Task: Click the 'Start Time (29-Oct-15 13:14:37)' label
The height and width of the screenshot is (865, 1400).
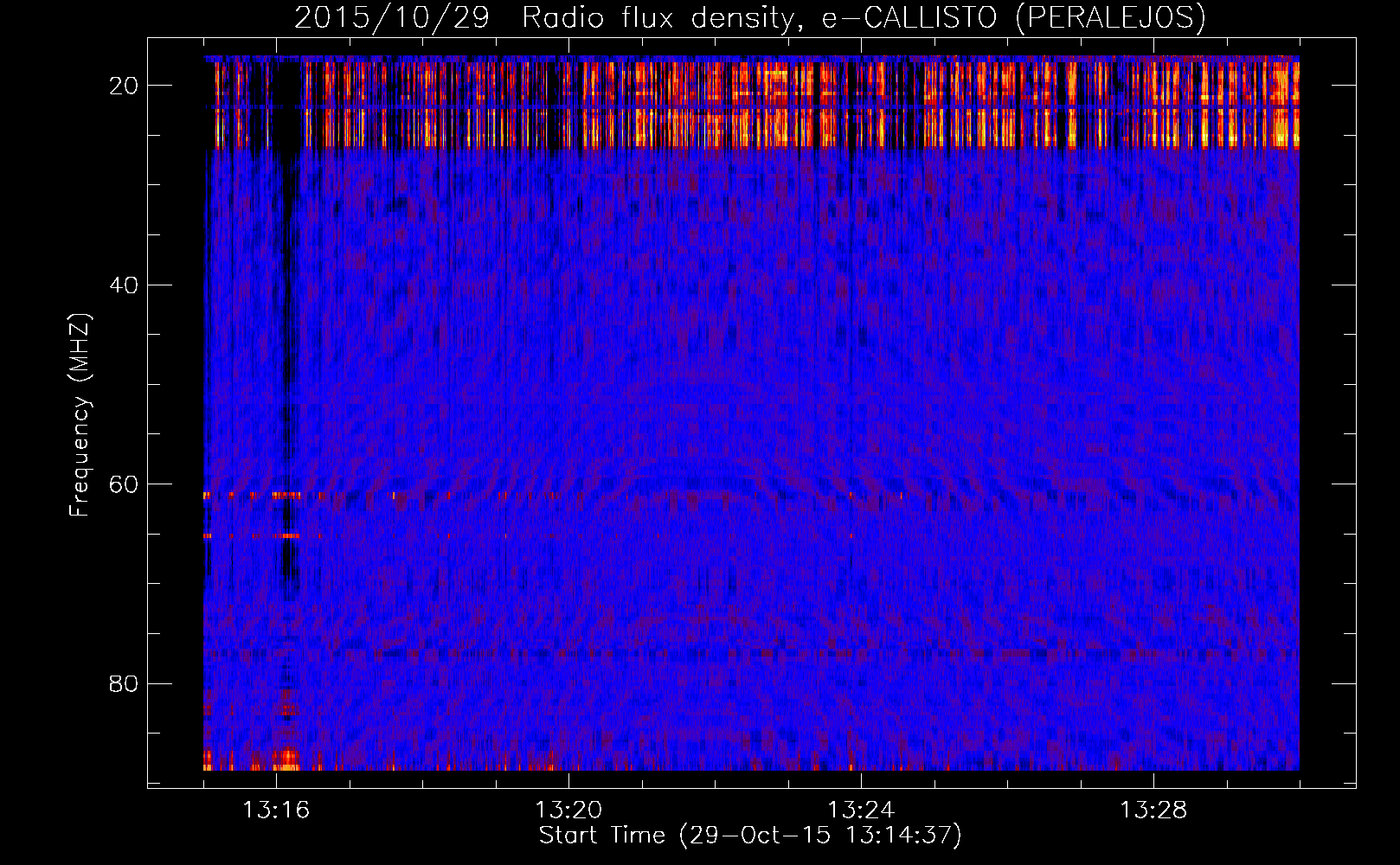Action: (750, 836)
